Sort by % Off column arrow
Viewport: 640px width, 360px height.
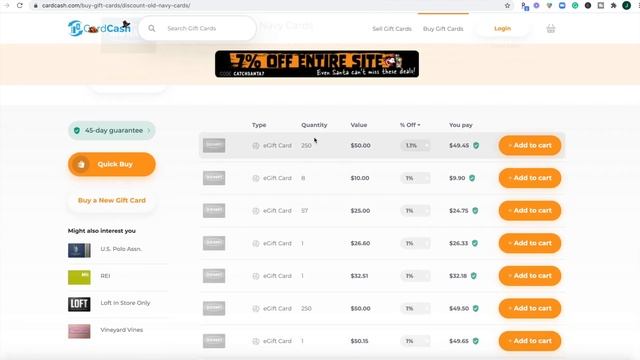tap(419, 125)
